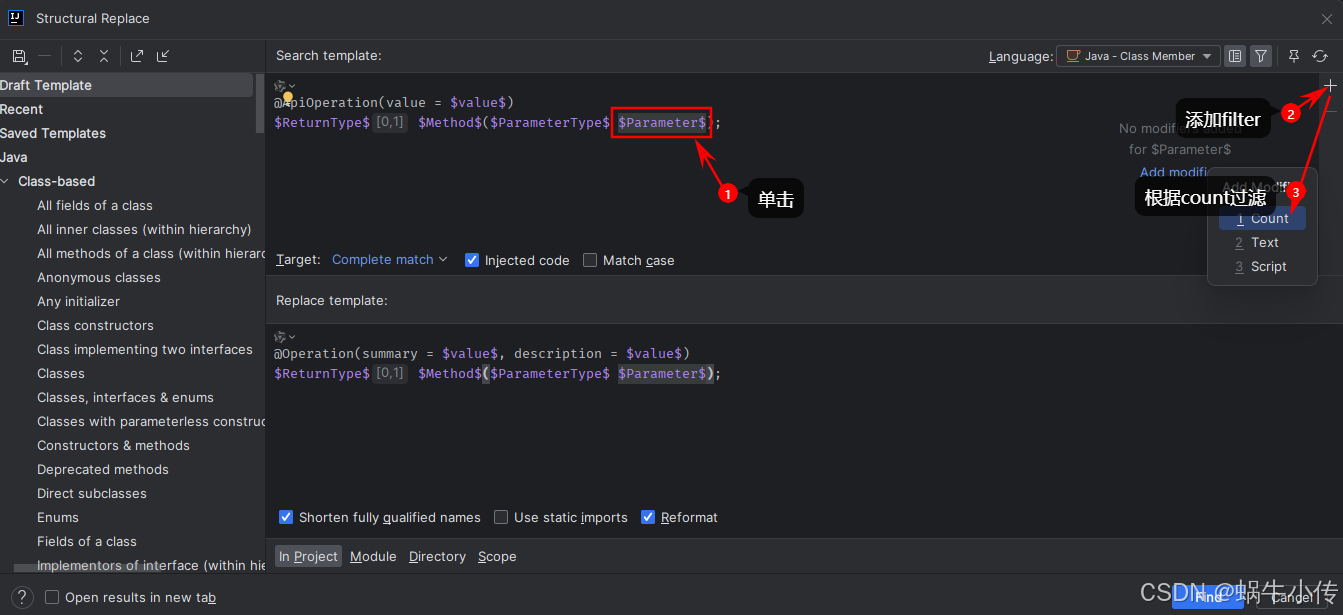Collapse all template tree nodes
The width and height of the screenshot is (1343, 615).
(103, 56)
